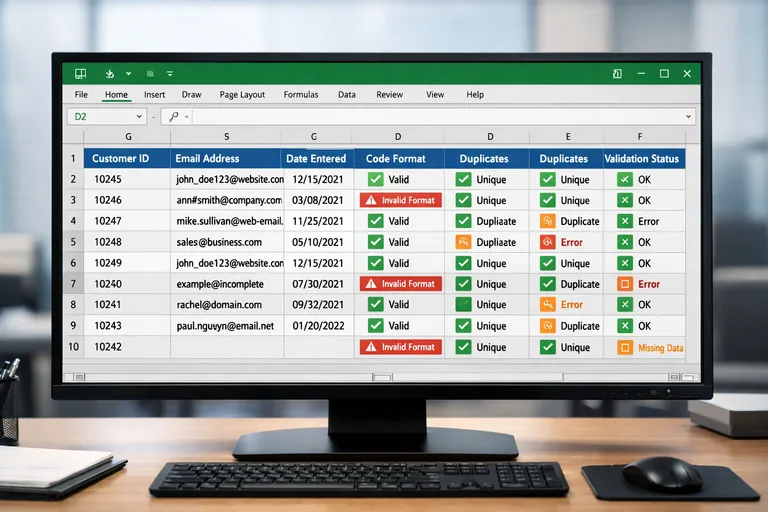
Task: Click the save arrow icon in the title bar
Action: (x=110, y=74)
